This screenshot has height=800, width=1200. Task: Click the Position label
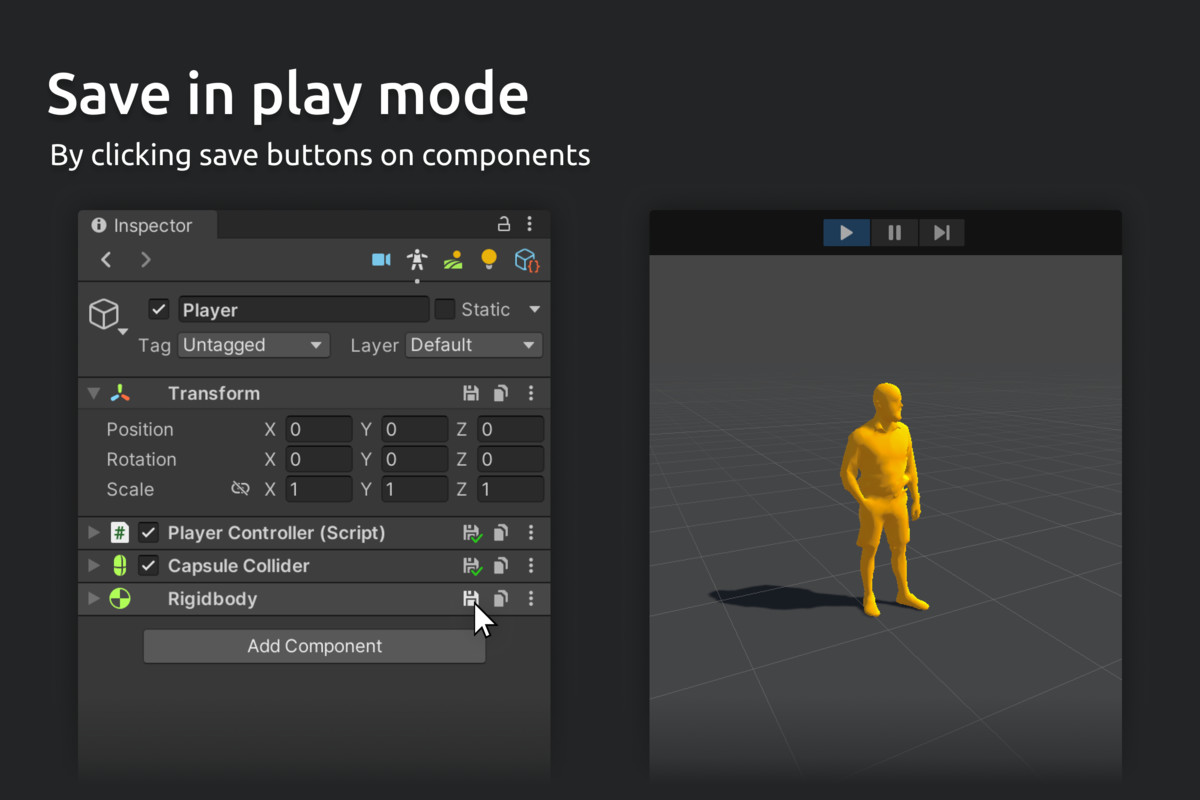point(140,430)
